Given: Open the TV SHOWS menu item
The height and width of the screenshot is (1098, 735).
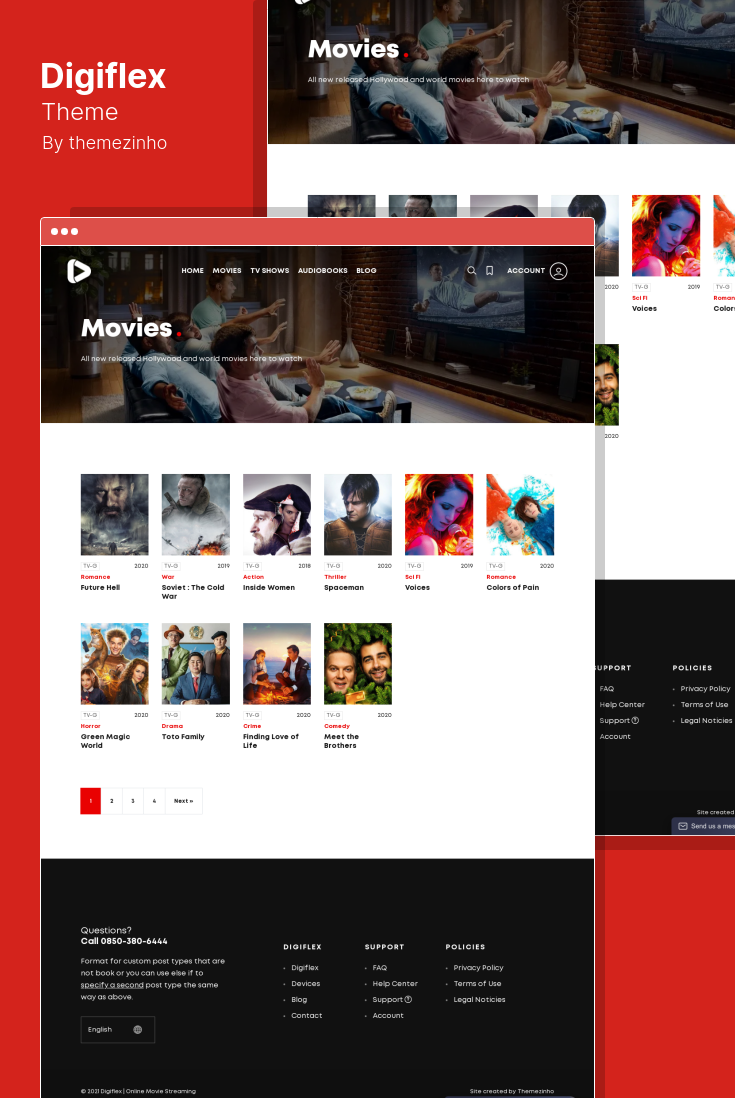Looking at the screenshot, I should [x=270, y=270].
